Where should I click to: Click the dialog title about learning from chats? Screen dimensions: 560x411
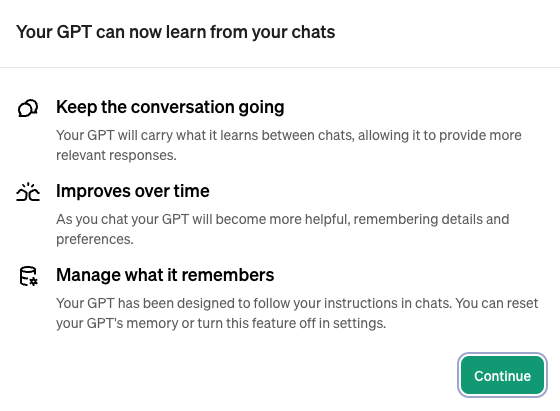pos(176,32)
